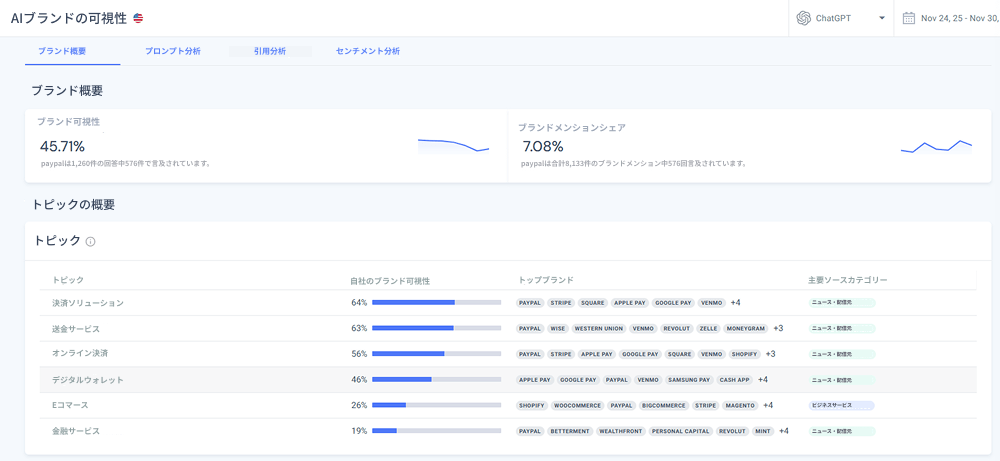Expand +4 brands in 金融サービス row
Viewport: 1000px width, 461px height.
(x=784, y=431)
